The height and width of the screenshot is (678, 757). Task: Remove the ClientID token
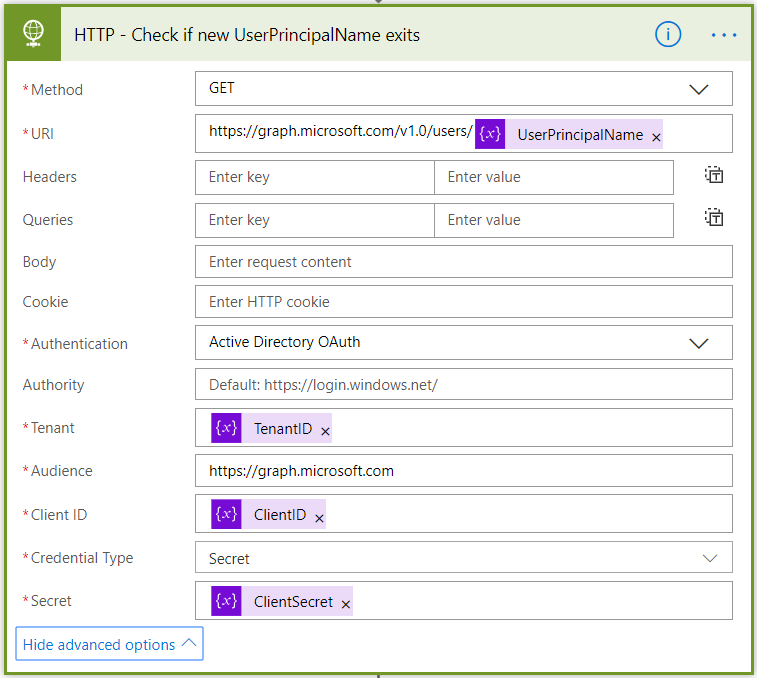click(319, 518)
